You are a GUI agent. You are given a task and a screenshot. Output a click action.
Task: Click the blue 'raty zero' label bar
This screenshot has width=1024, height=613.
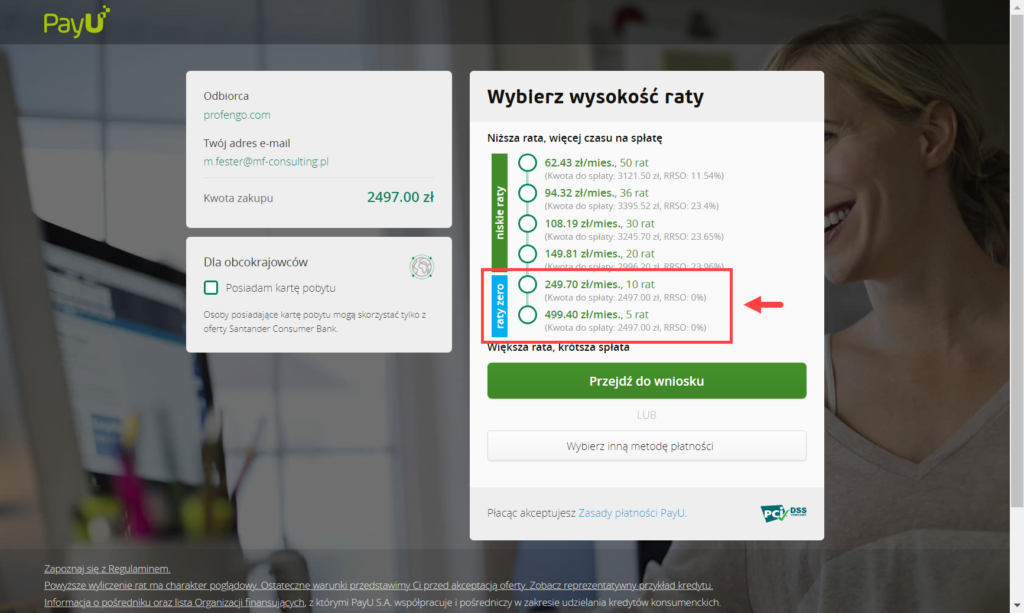click(500, 306)
